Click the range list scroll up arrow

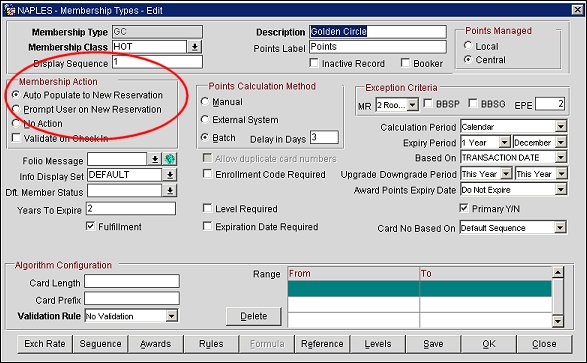(x=558, y=272)
